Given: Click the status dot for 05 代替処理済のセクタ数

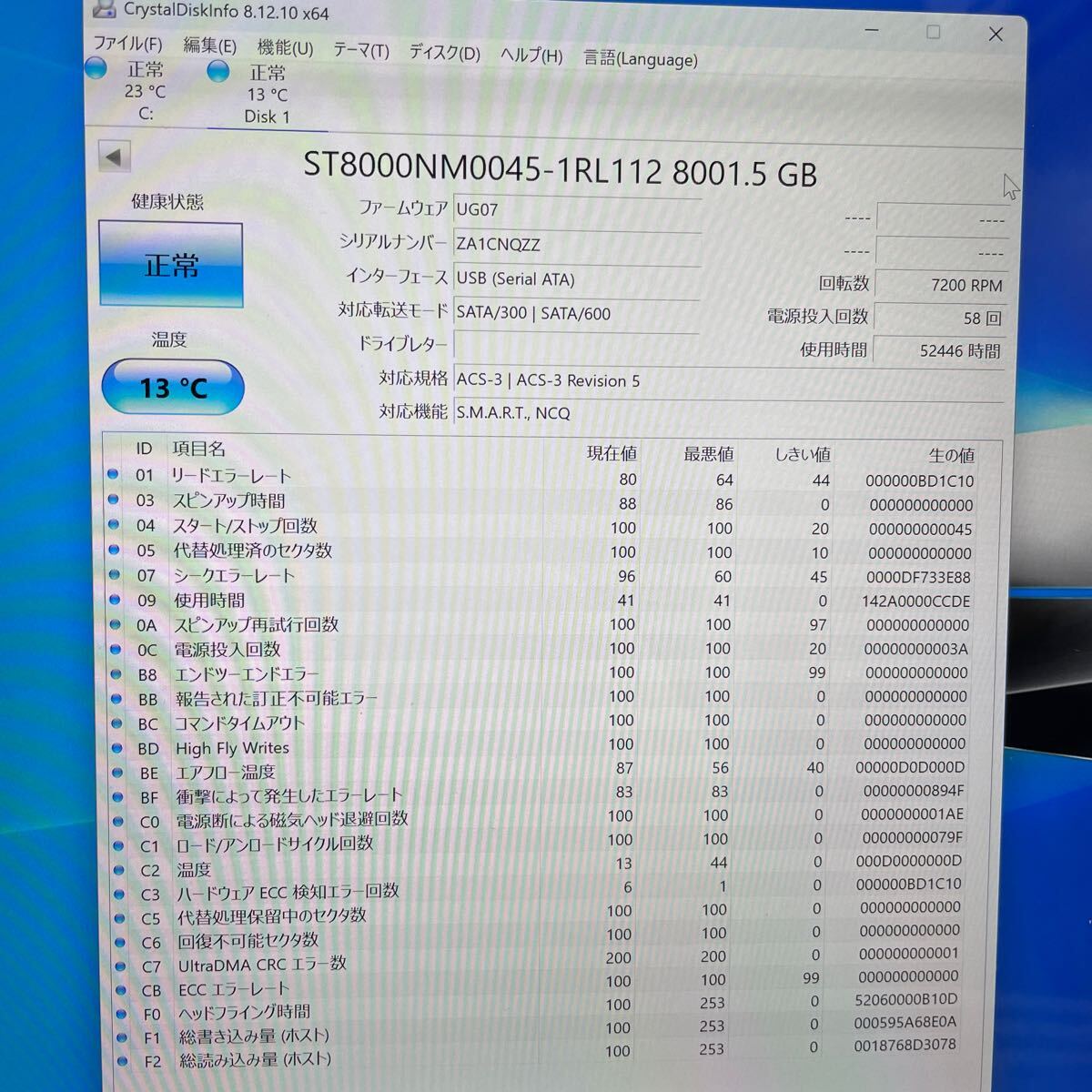Looking at the screenshot, I should [x=114, y=550].
